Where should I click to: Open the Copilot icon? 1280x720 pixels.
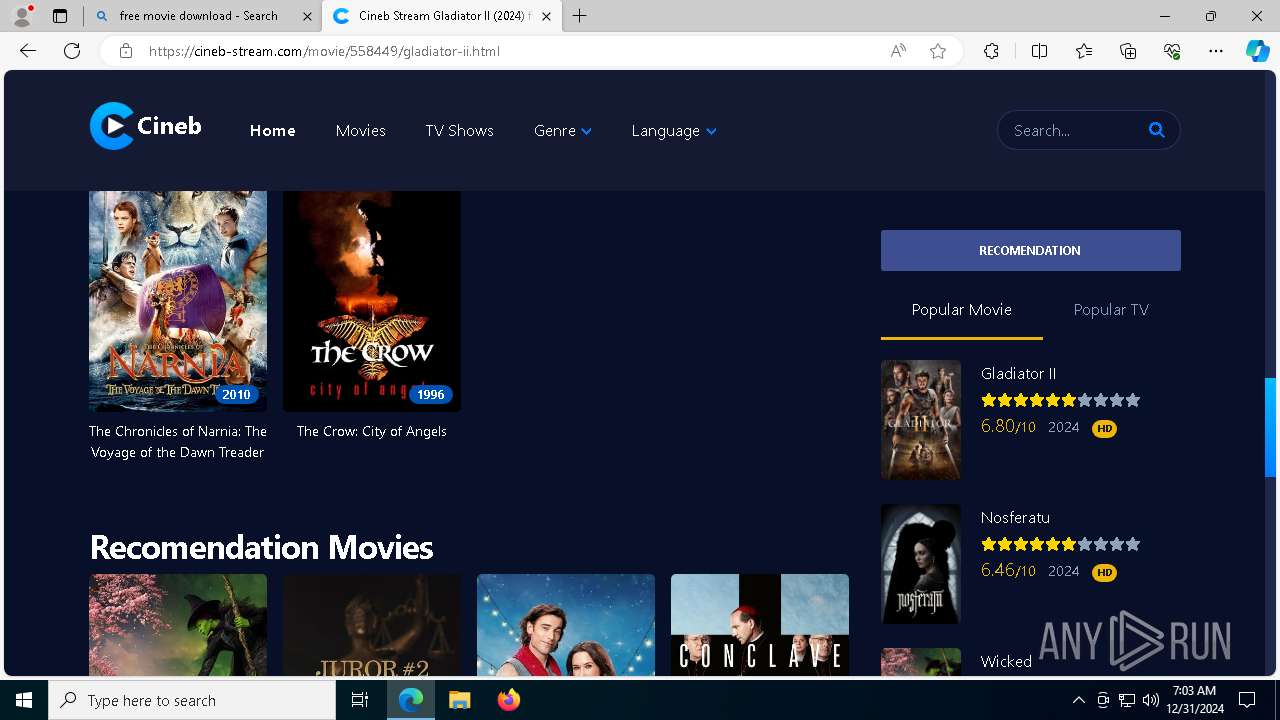[x=1258, y=51]
